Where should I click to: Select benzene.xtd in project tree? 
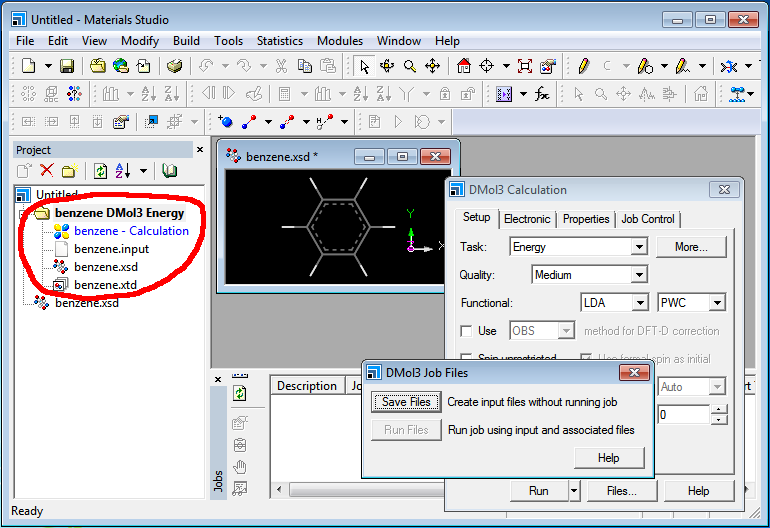[105, 285]
